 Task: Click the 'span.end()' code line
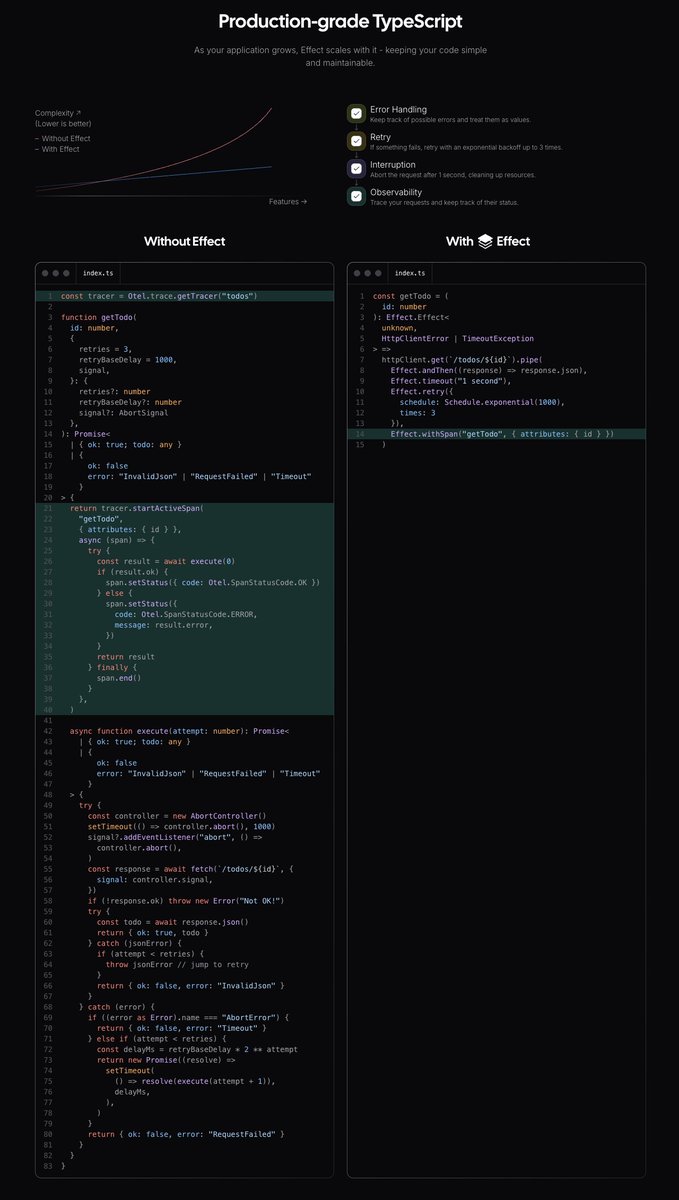[119, 677]
